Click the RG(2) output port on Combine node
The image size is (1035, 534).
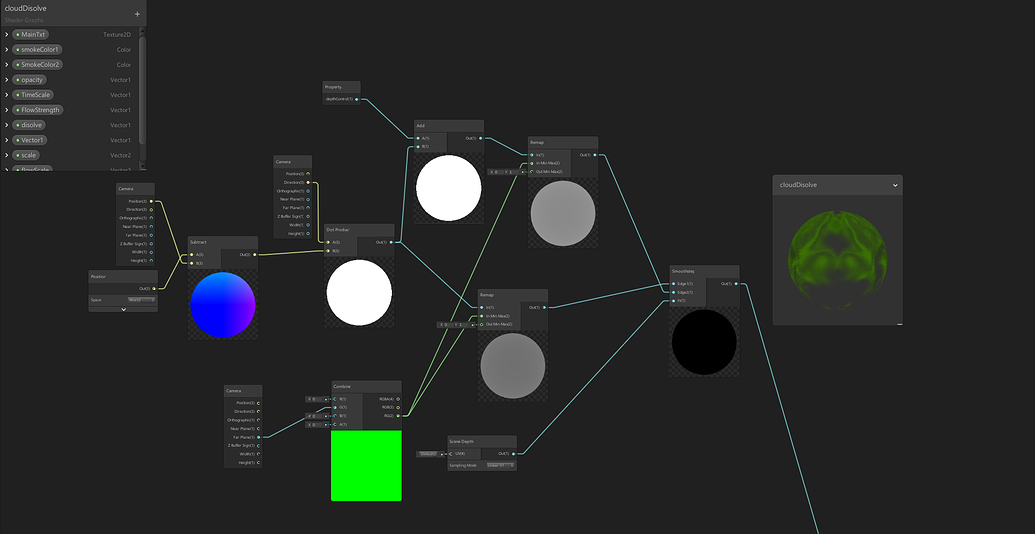(398, 416)
